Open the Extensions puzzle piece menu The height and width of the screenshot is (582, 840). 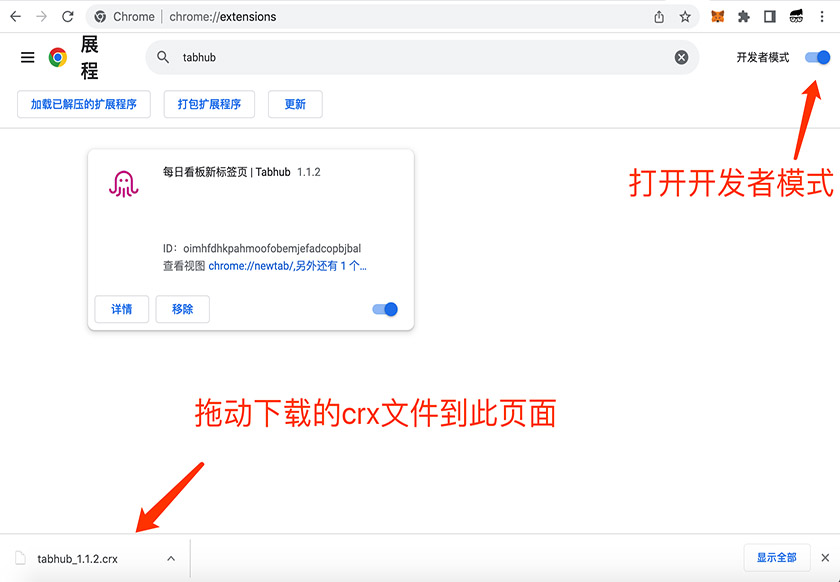(744, 17)
